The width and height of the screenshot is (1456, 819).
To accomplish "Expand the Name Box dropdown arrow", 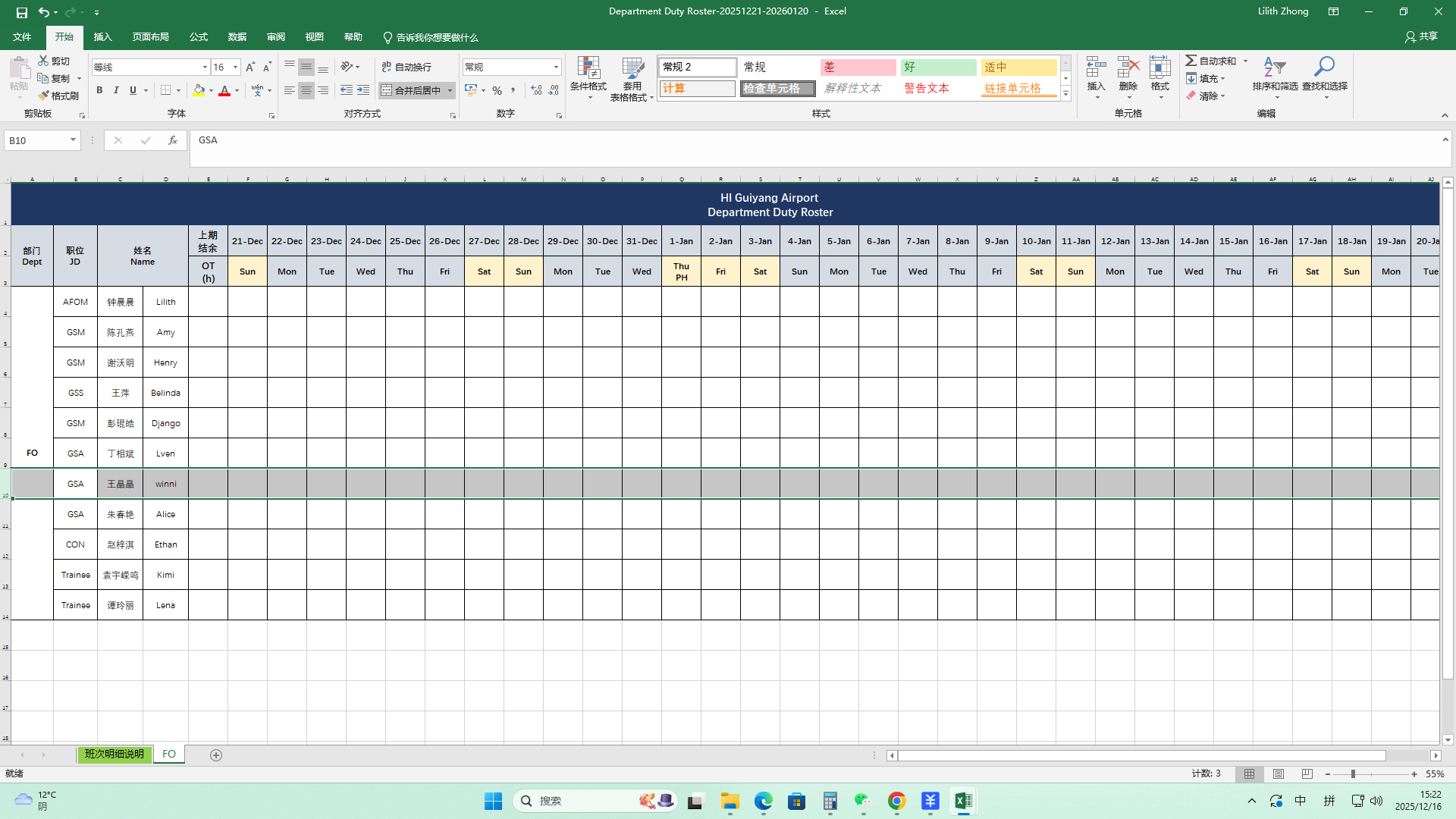I will pos(73,140).
